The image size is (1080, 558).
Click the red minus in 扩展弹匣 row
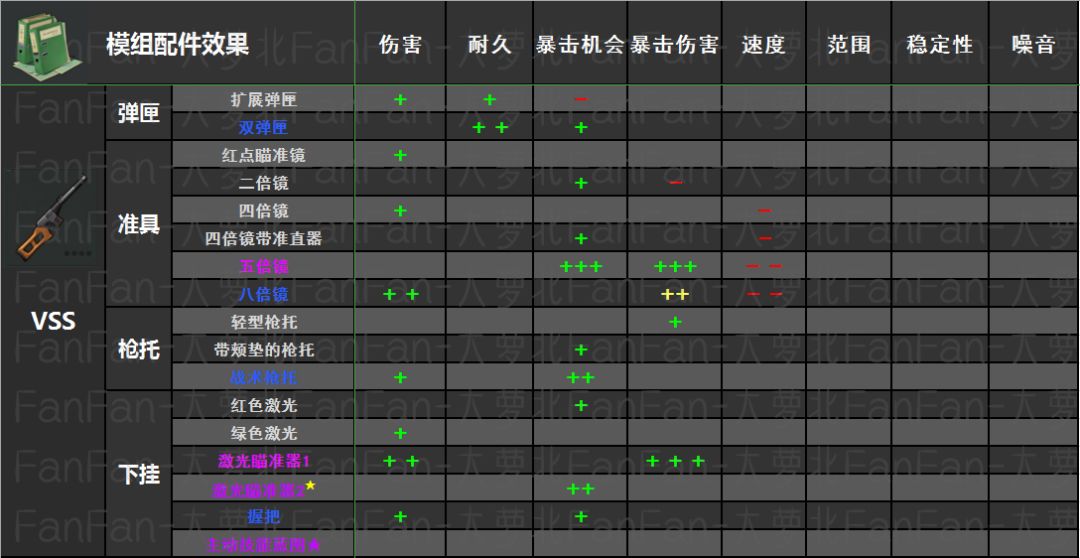click(581, 99)
